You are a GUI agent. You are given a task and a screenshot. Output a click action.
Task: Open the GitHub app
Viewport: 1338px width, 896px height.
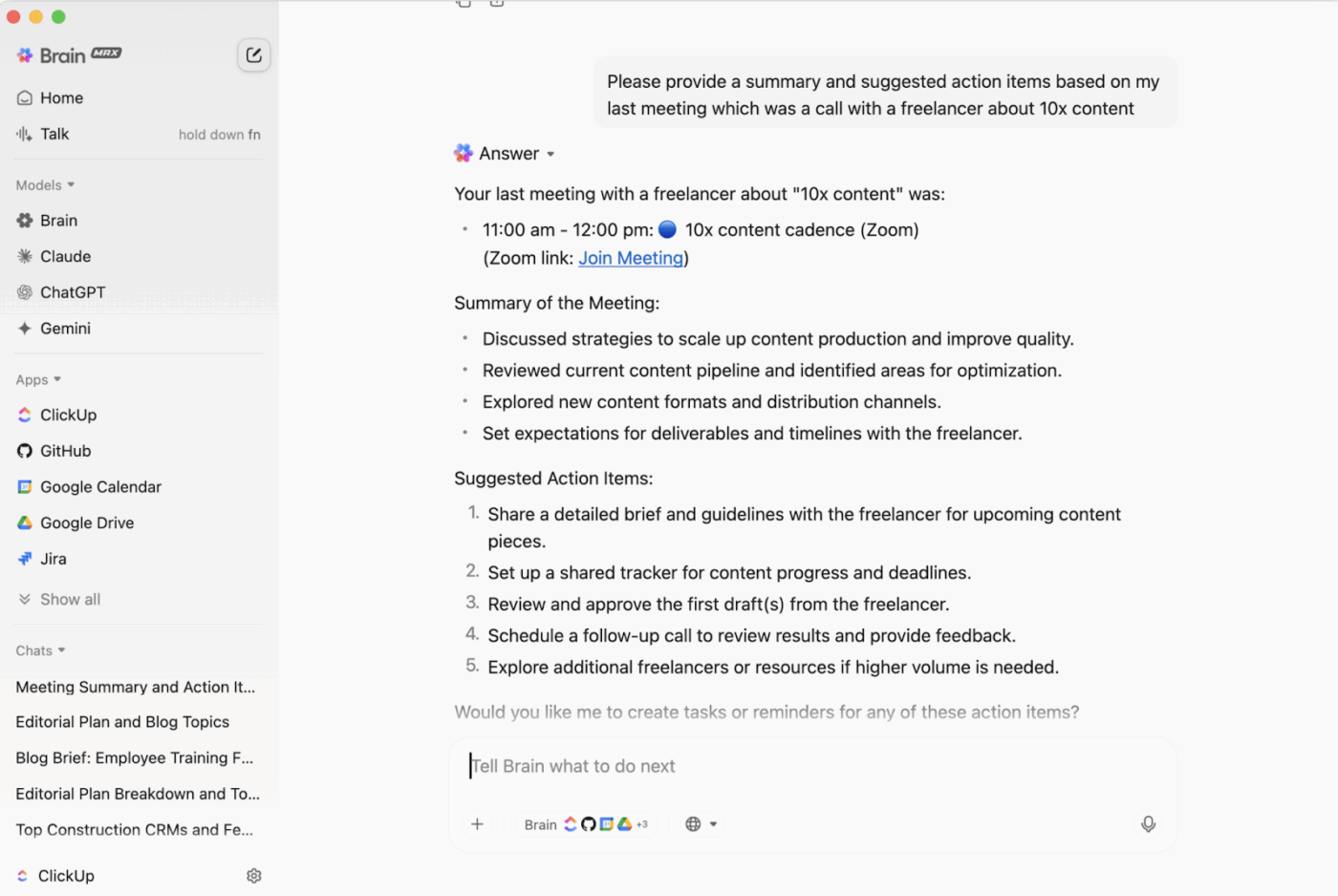tap(65, 451)
